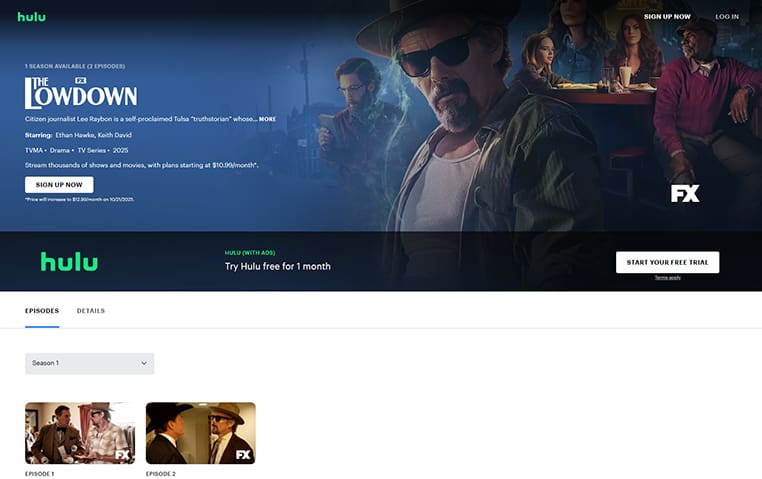Click the FX logo on the hero image
Screen dimensions: 762x479
coord(685,193)
